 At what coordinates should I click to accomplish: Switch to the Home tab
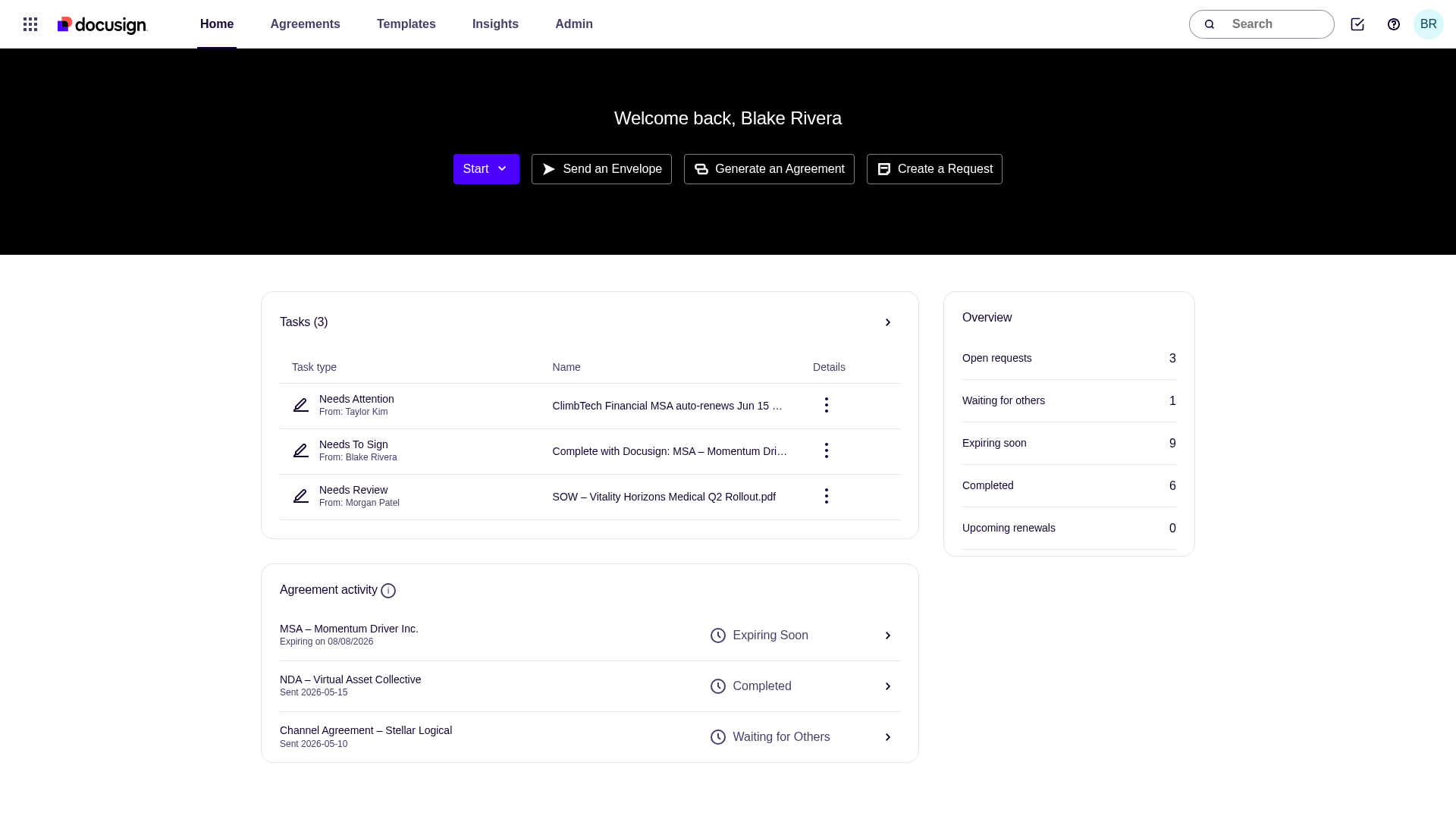click(x=217, y=24)
